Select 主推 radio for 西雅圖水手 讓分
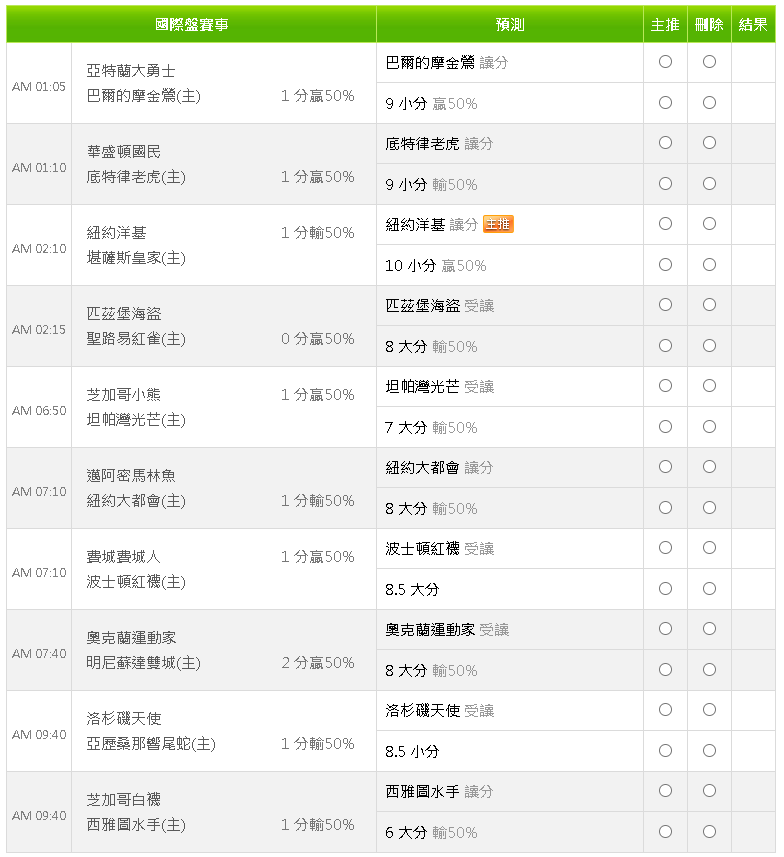Screen dimensions: 784x857 coord(665,791)
